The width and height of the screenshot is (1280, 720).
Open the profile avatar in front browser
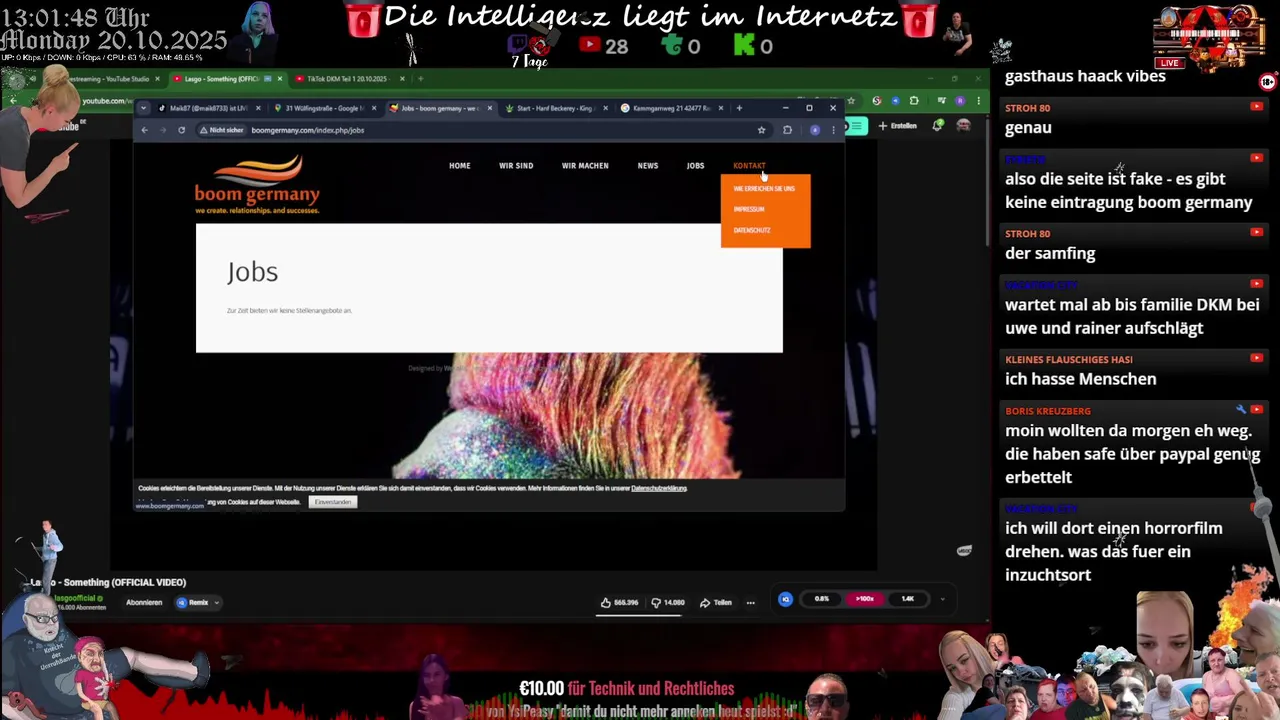click(x=815, y=130)
